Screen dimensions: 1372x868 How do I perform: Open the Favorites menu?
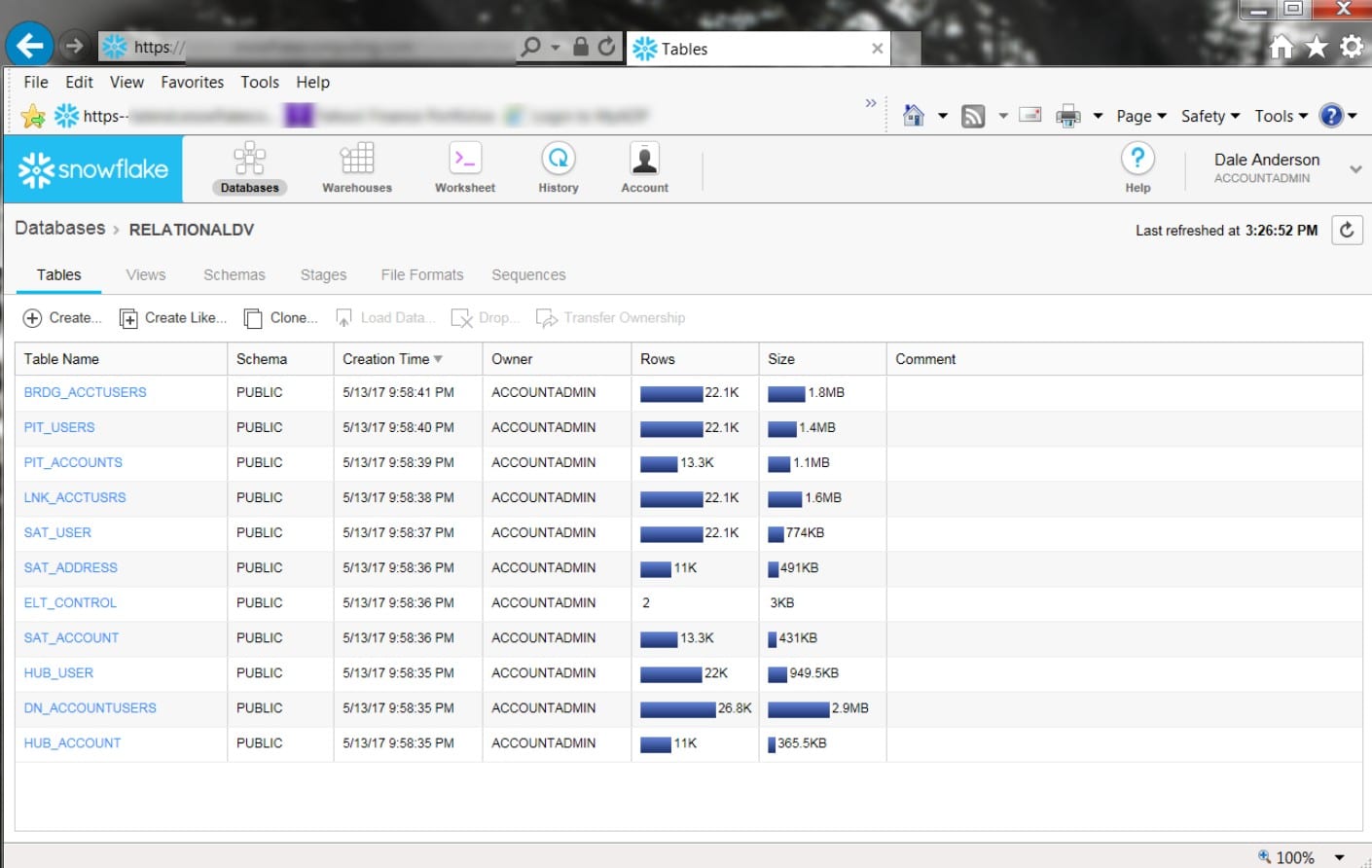193,83
